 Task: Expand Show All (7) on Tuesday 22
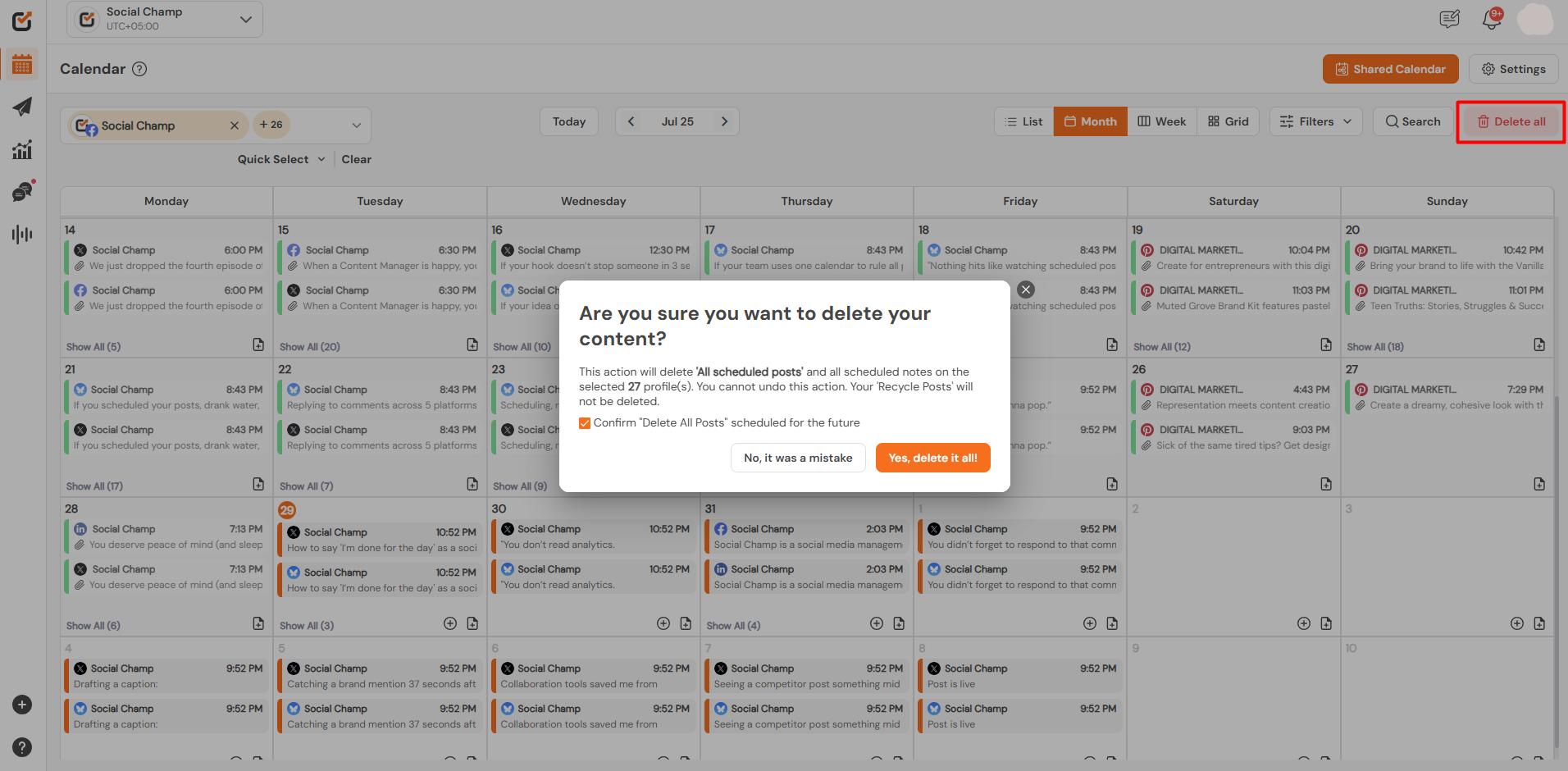(x=307, y=486)
